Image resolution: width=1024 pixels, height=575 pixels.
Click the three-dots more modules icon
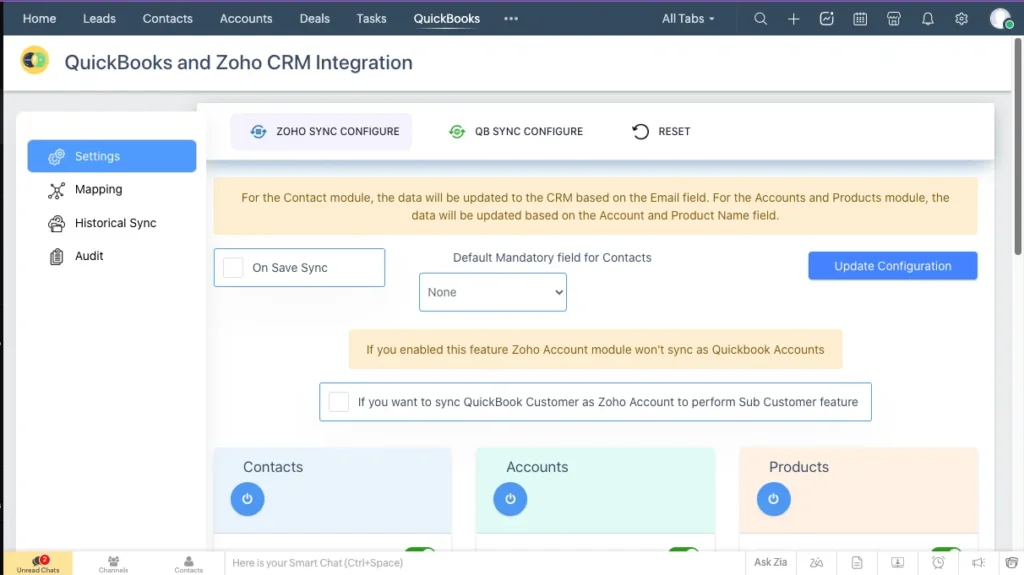(511, 19)
